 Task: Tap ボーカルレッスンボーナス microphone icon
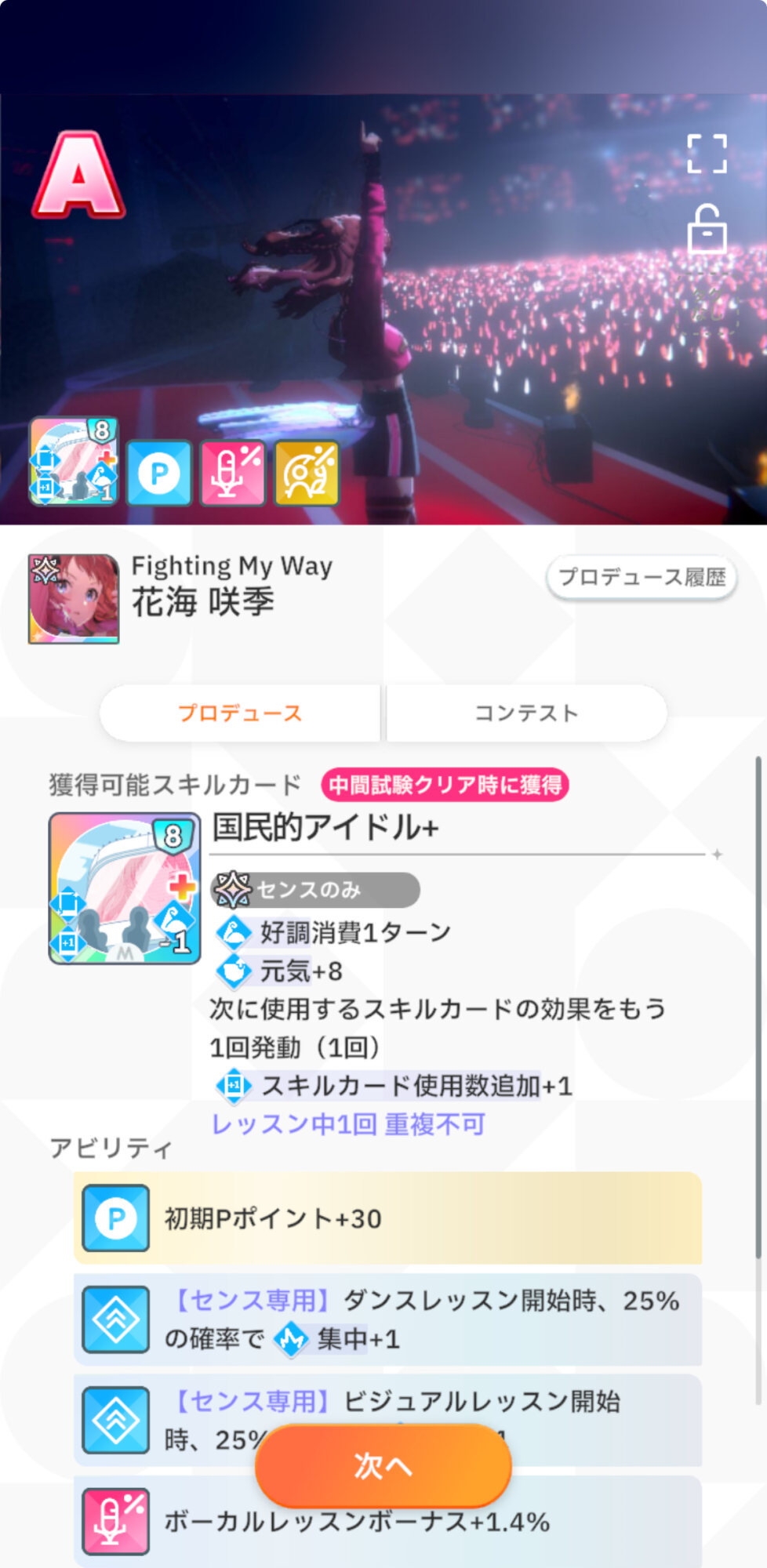116,1521
